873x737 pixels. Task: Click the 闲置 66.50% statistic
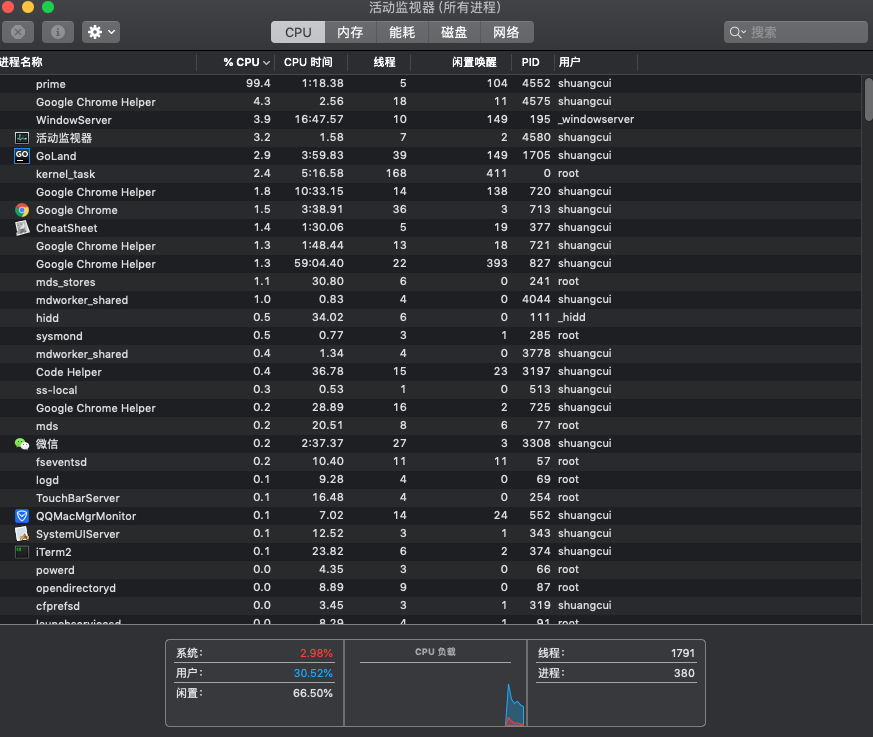click(x=254, y=693)
